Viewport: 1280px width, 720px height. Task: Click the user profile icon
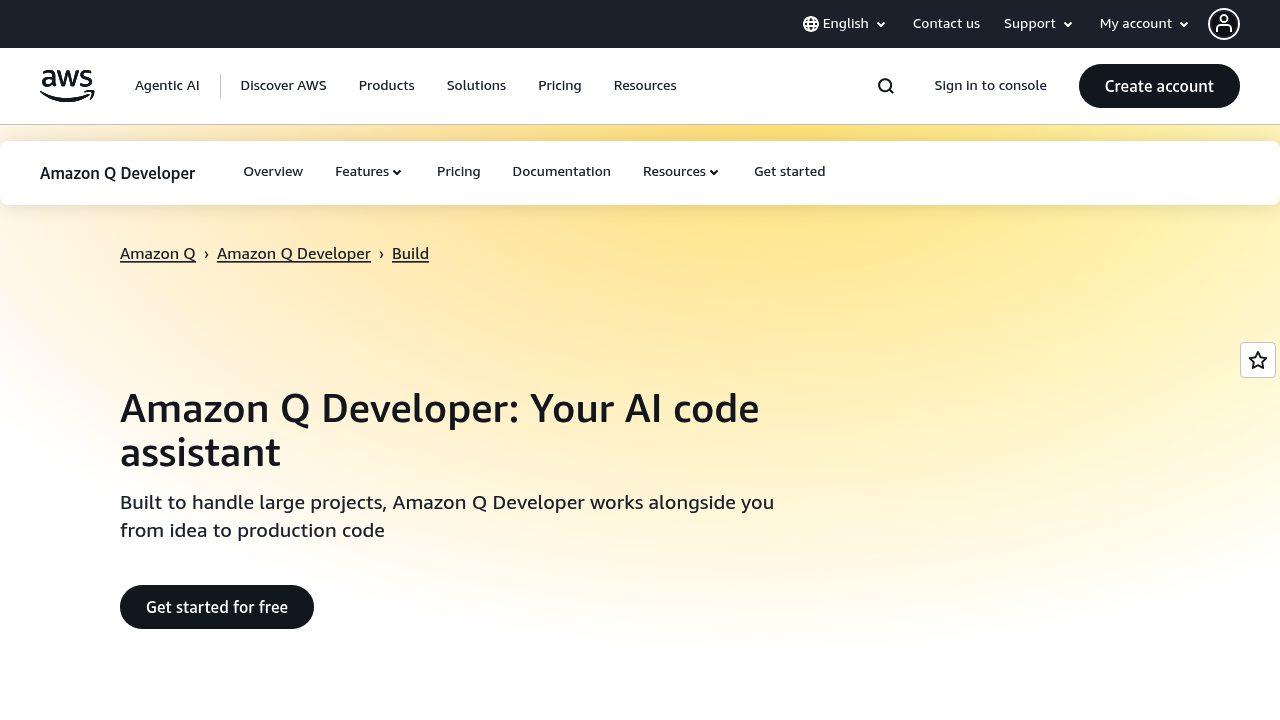click(1223, 23)
